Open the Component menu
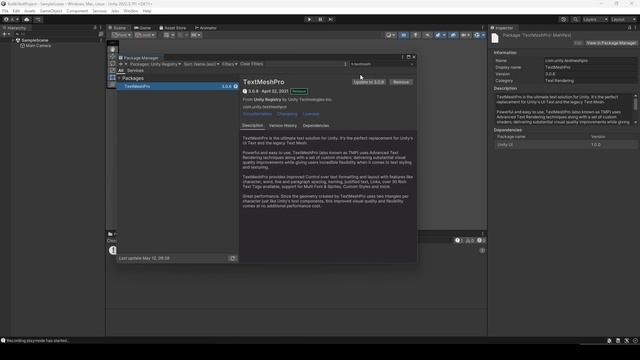Viewport: 640px width, 360px height. tap(77, 11)
